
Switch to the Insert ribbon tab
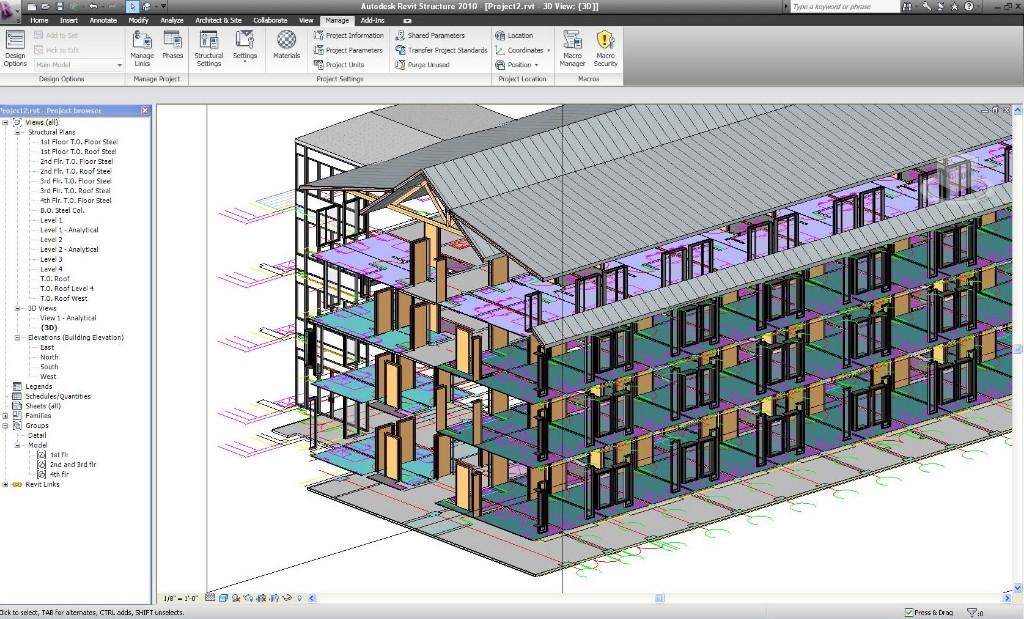pos(69,20)
